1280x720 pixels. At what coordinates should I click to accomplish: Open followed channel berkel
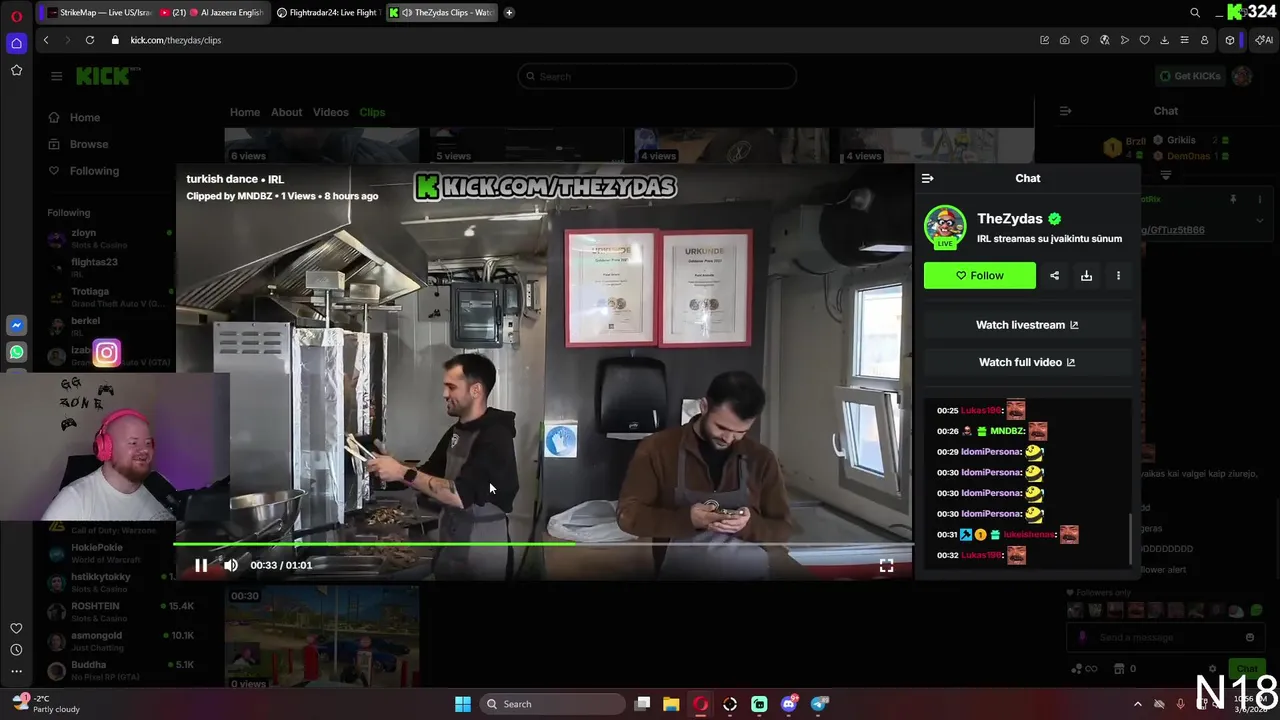(x=108, y=326)
